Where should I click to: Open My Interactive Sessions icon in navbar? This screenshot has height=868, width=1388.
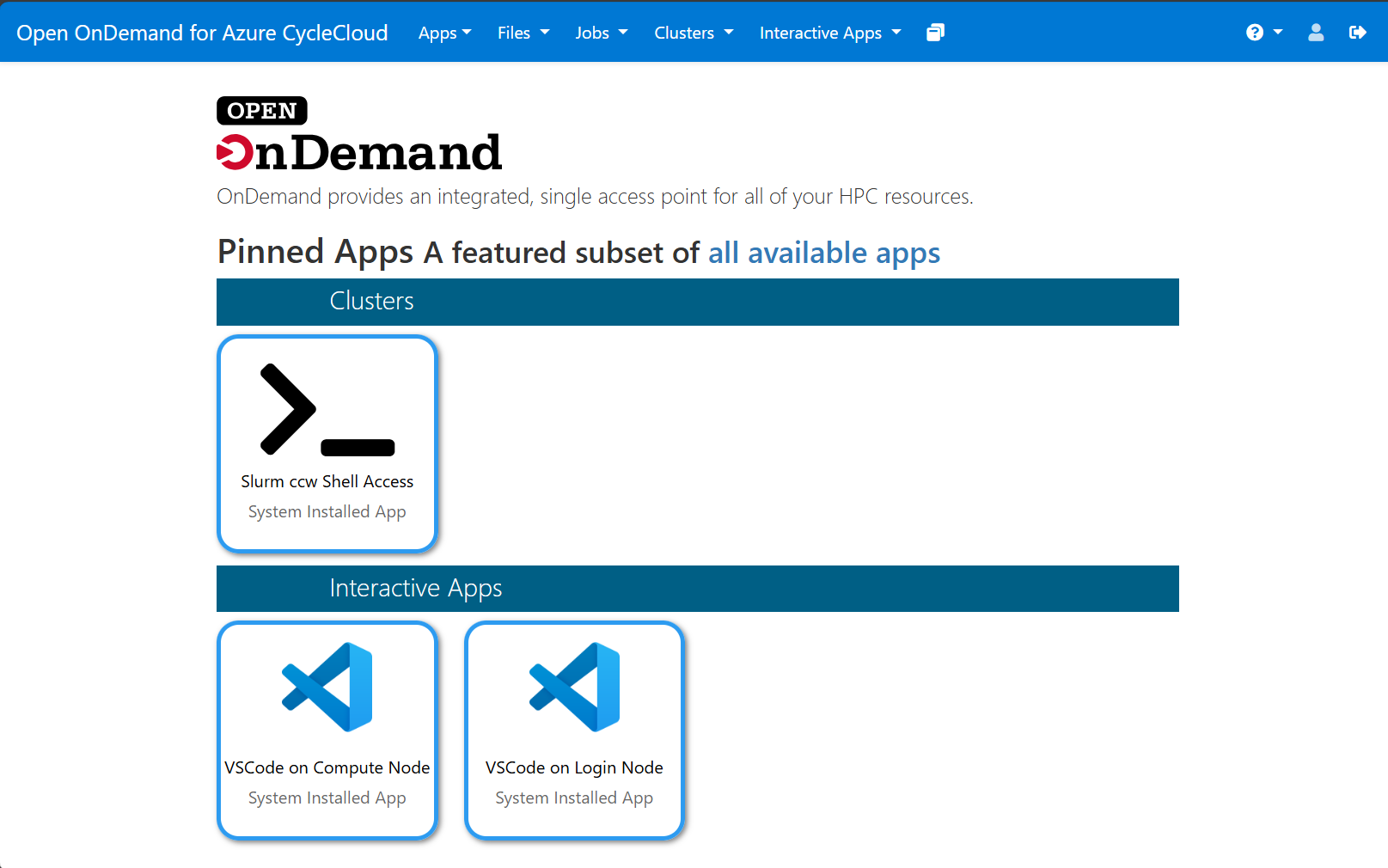click(x=935, y=33)
